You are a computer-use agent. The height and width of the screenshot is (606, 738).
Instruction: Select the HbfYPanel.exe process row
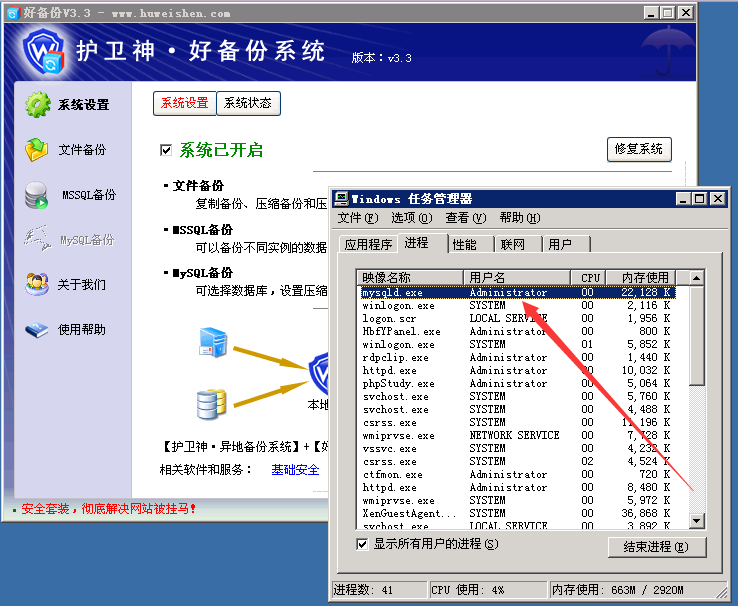[x=517, y=331]
